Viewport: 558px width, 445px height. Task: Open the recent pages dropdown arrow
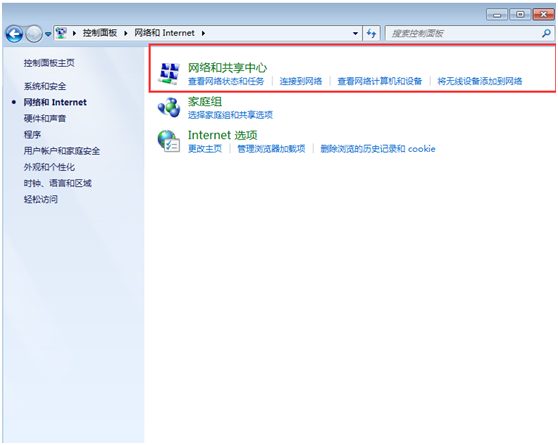48,34
